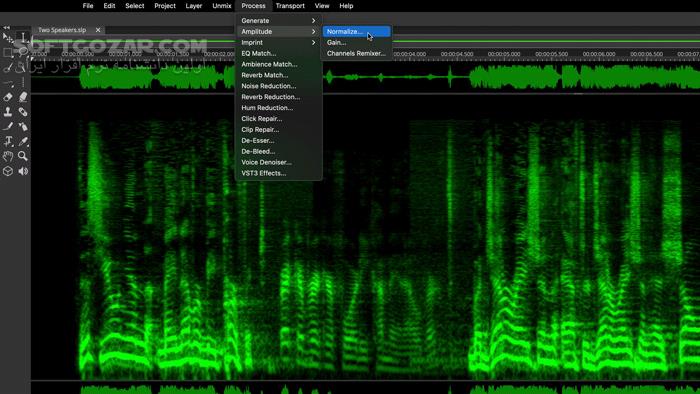The width and height of the screenshot is (700, 394).
Task: Open the Edit menu
Action: [109, 6]
